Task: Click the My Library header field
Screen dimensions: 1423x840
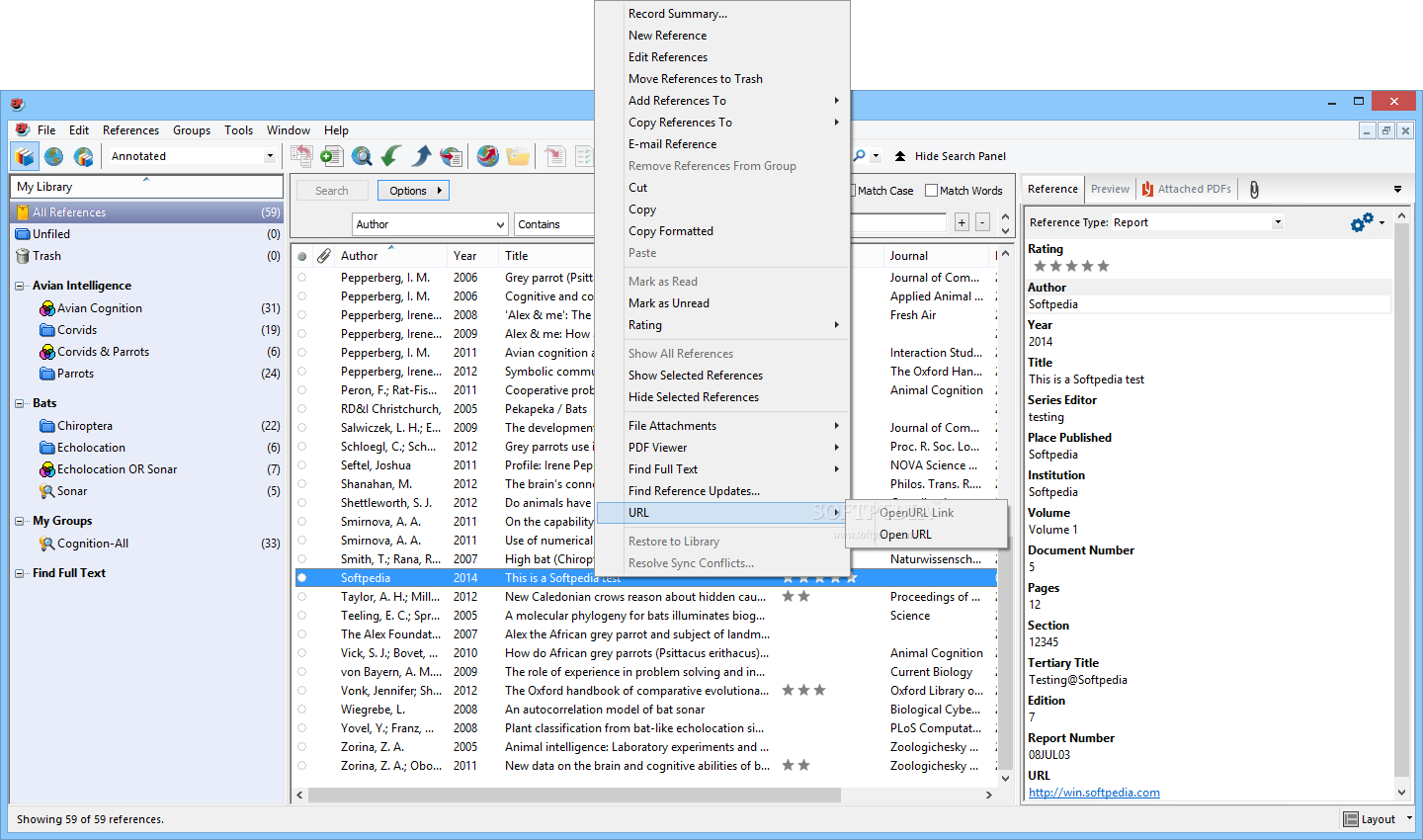Action: [x=146, y=187]
